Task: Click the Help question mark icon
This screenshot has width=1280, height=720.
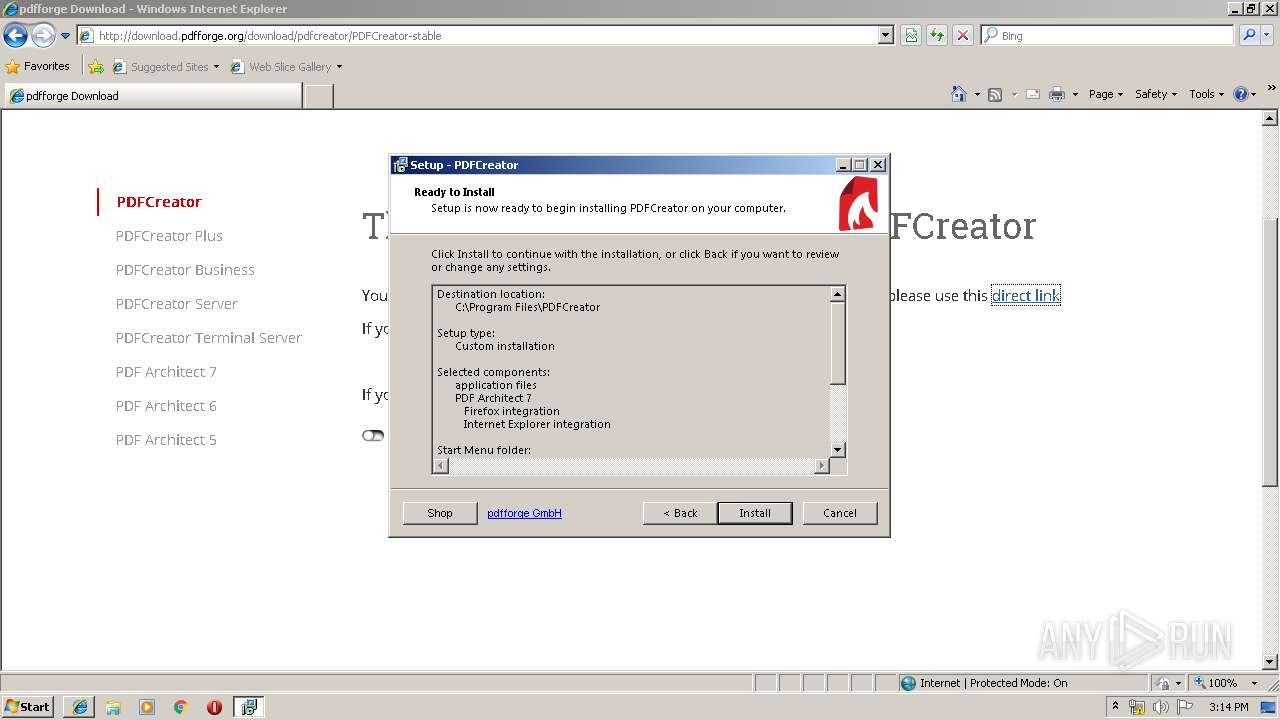Action: pos(1241,94)
